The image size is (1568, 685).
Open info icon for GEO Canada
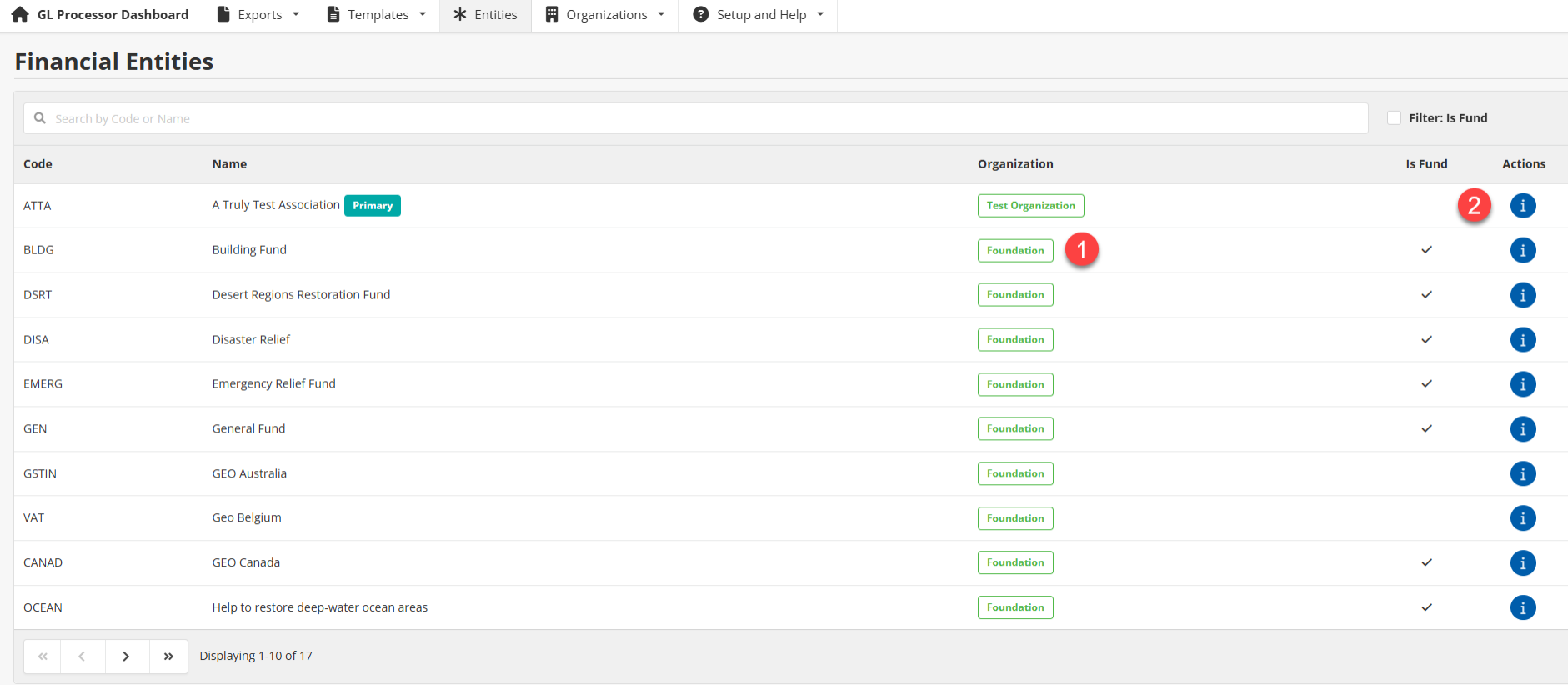pos(1522,563)
